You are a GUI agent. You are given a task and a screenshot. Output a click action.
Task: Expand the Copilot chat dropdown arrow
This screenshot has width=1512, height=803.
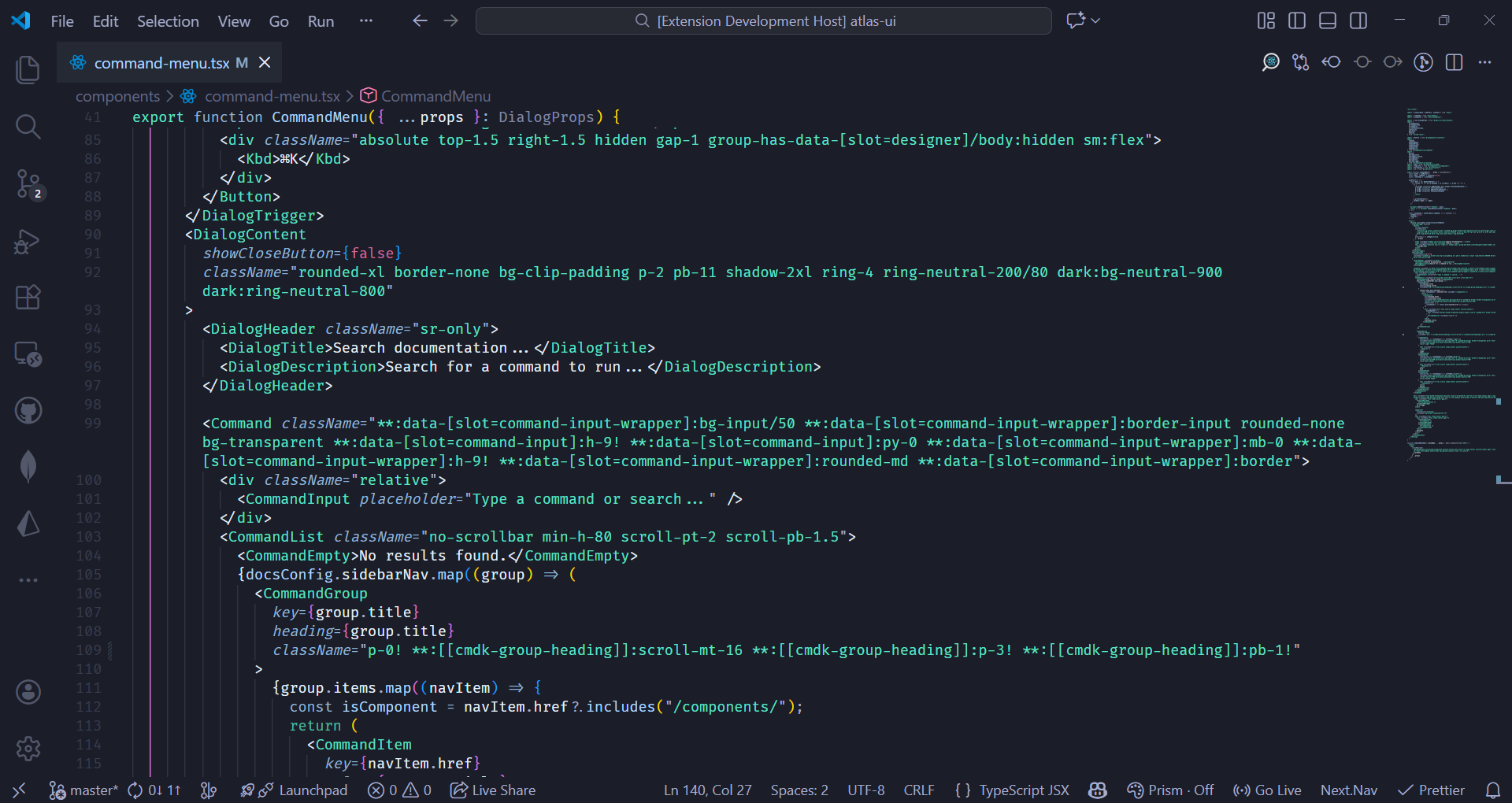tap(1096, 20)
